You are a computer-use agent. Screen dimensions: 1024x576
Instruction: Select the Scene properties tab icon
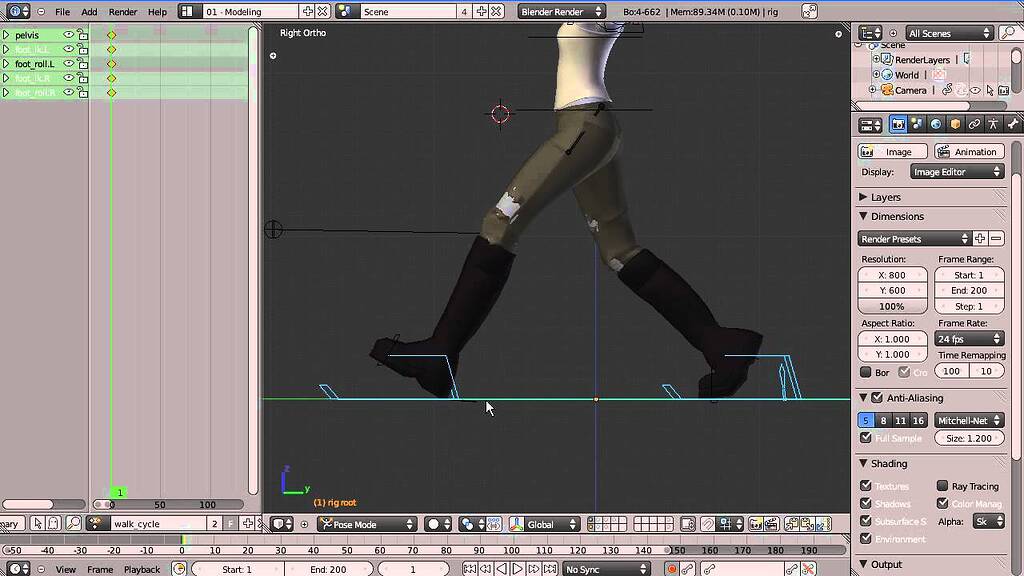pos(917,124)
